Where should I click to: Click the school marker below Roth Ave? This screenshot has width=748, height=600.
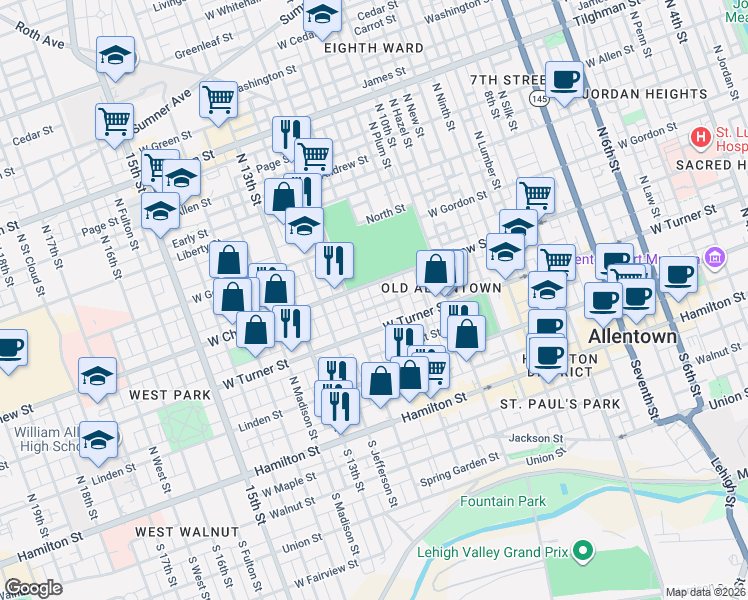[x=115, y=56]
